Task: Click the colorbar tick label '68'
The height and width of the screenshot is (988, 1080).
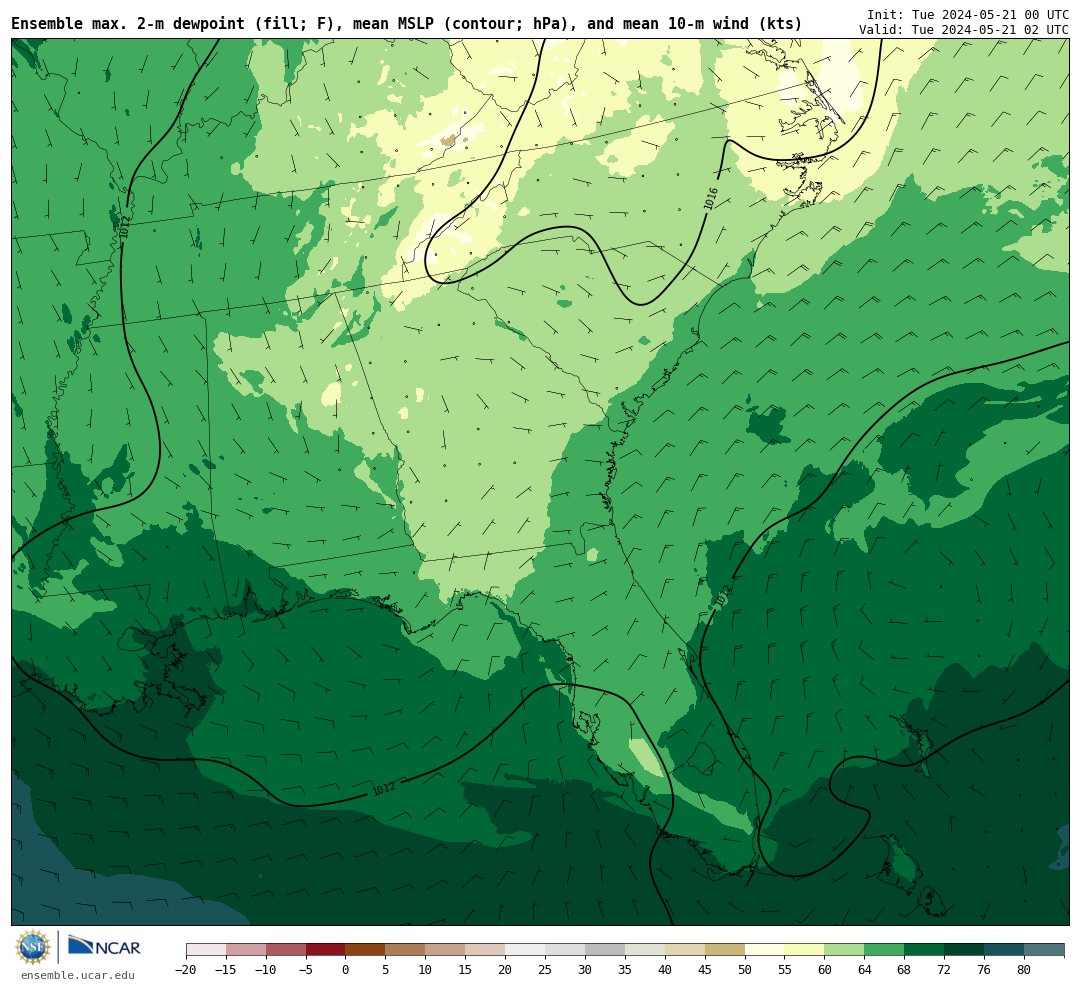Action: pyautogui.click(x=904, y=970)
